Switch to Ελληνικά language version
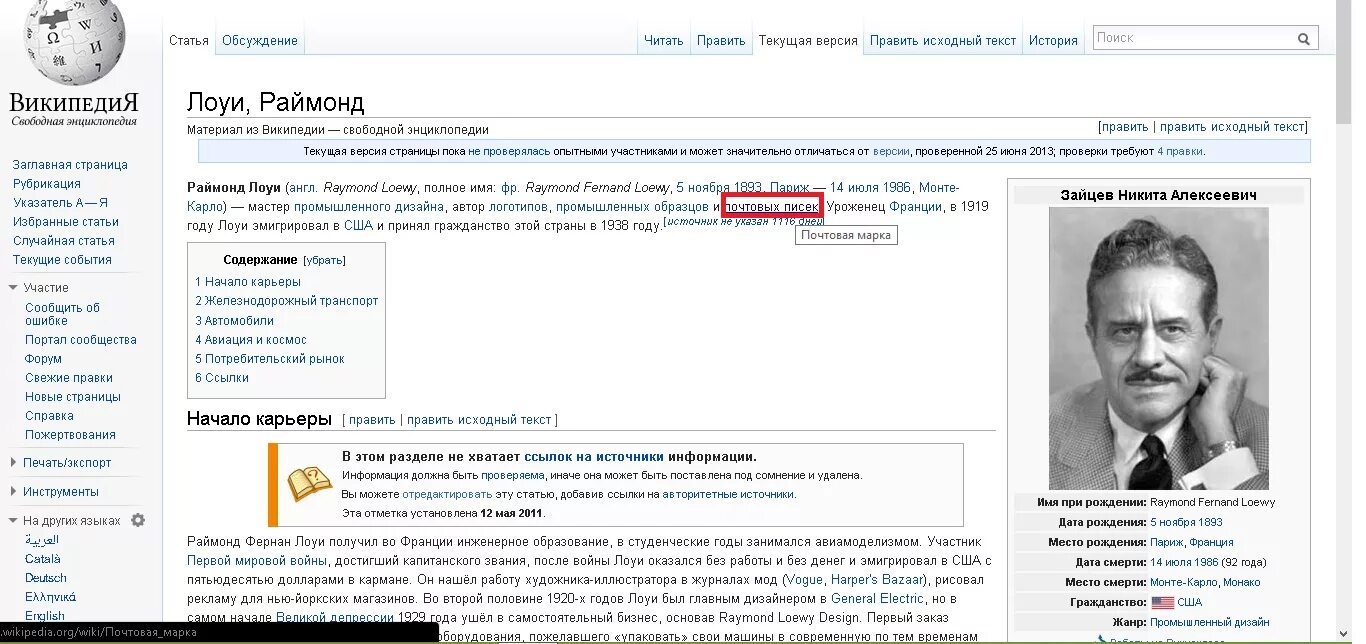 point(51,597)
